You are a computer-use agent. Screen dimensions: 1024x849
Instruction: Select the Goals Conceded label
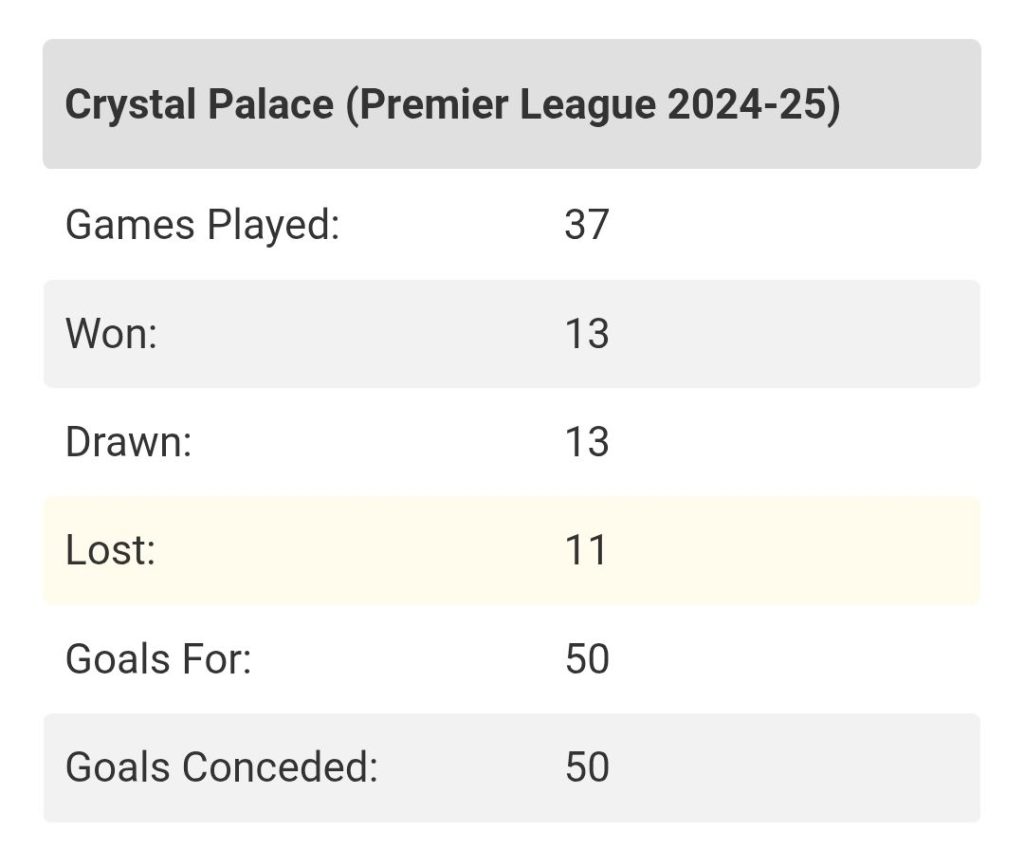click(x=222, y=767)
